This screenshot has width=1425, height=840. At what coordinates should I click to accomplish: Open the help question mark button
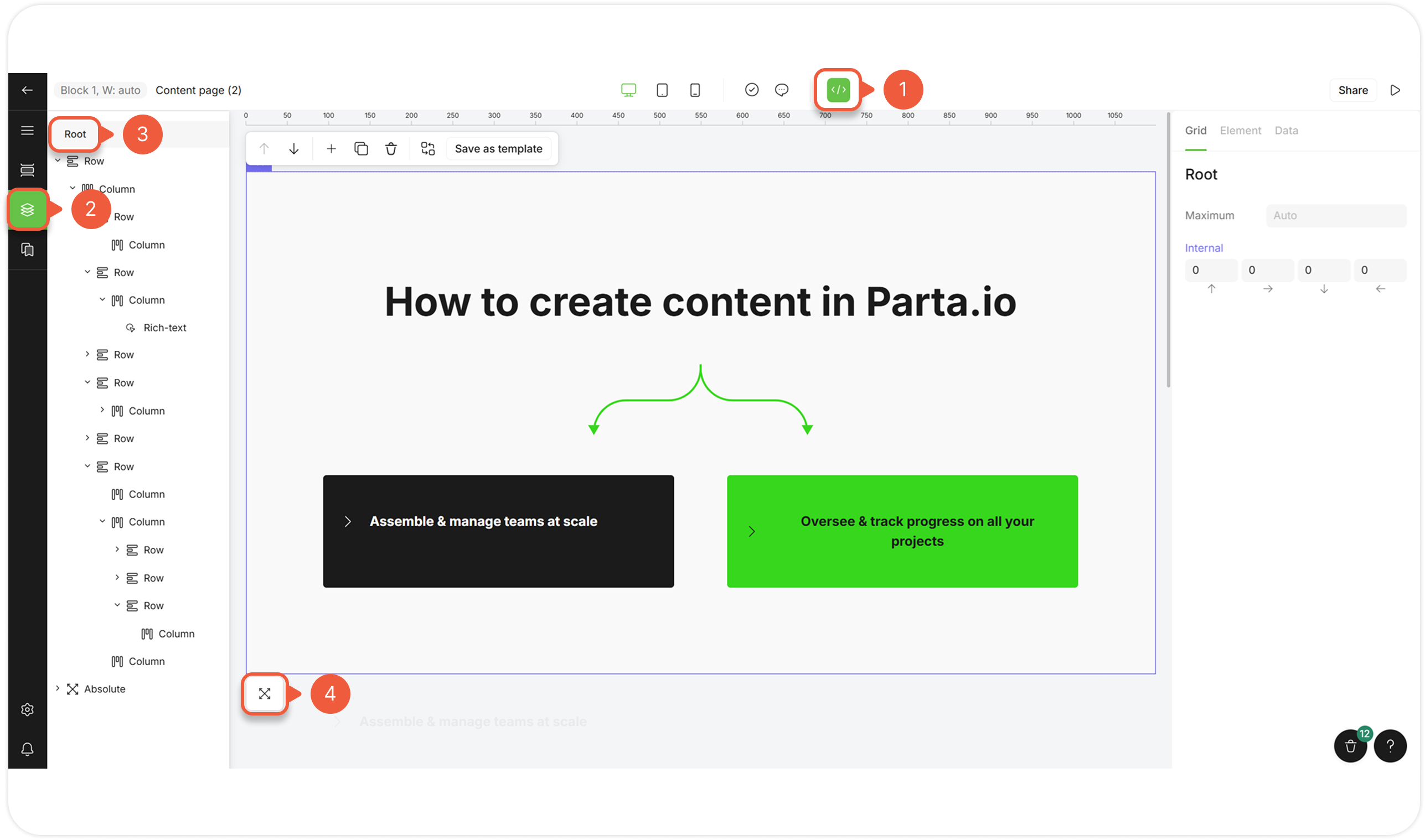[x=1390, y=746]
